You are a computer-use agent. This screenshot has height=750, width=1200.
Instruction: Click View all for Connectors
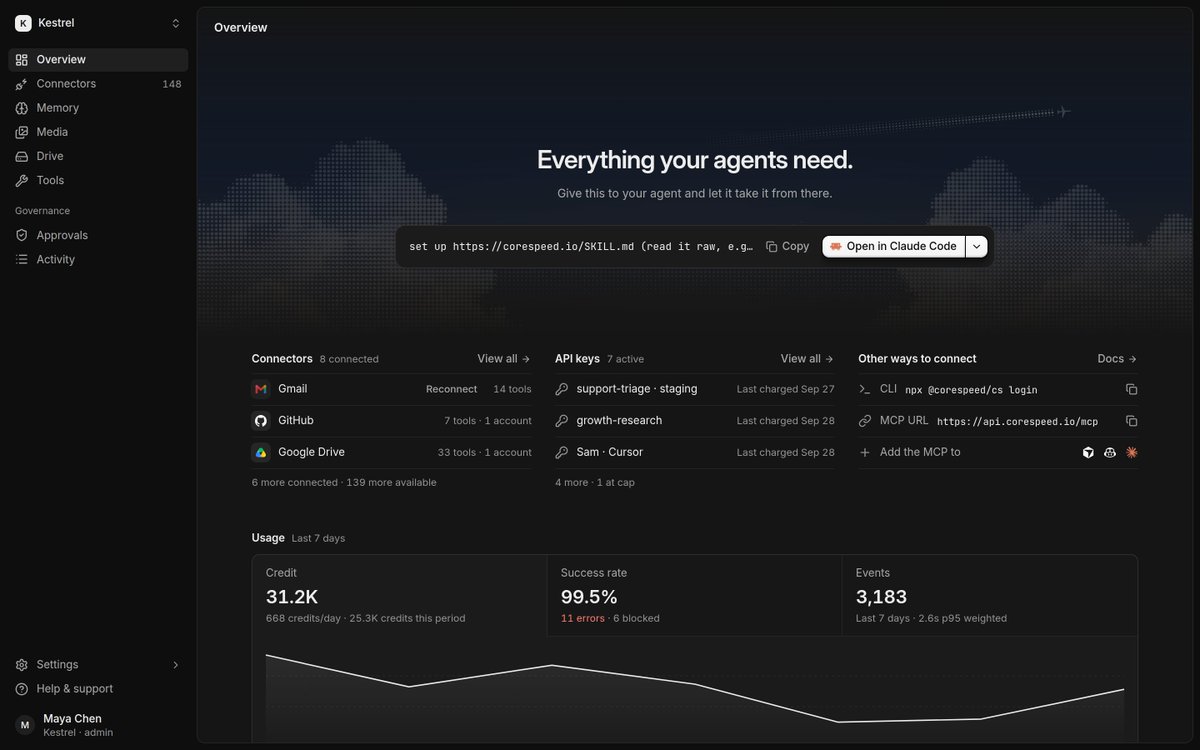point(504,359)
